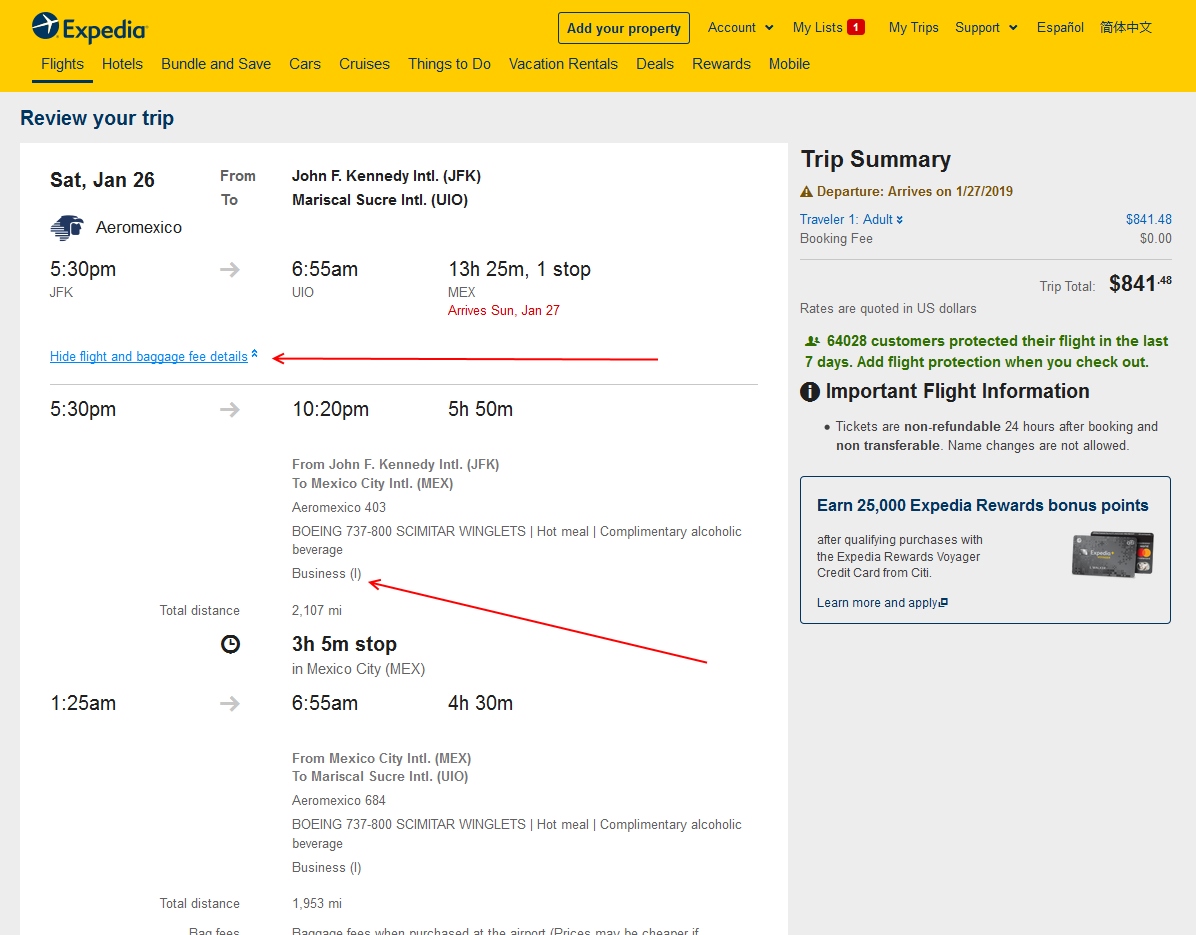
Task: Select the Aeromexico airline logo
Action: [x=65, y=227]
